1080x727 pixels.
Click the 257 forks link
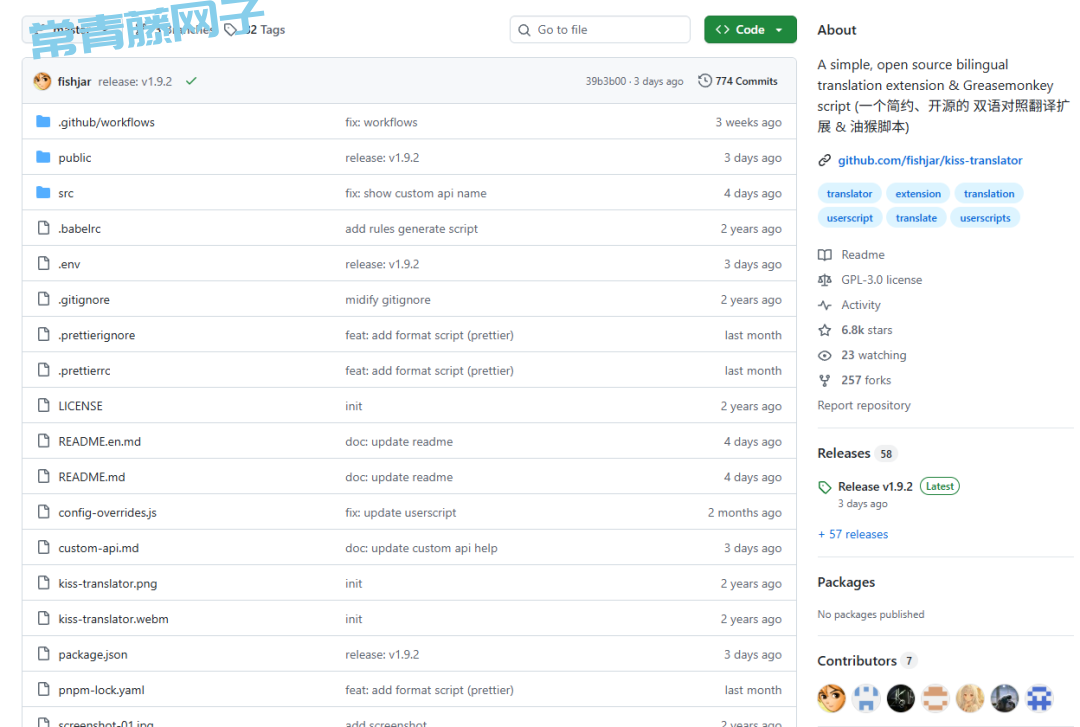click(866, 380)
